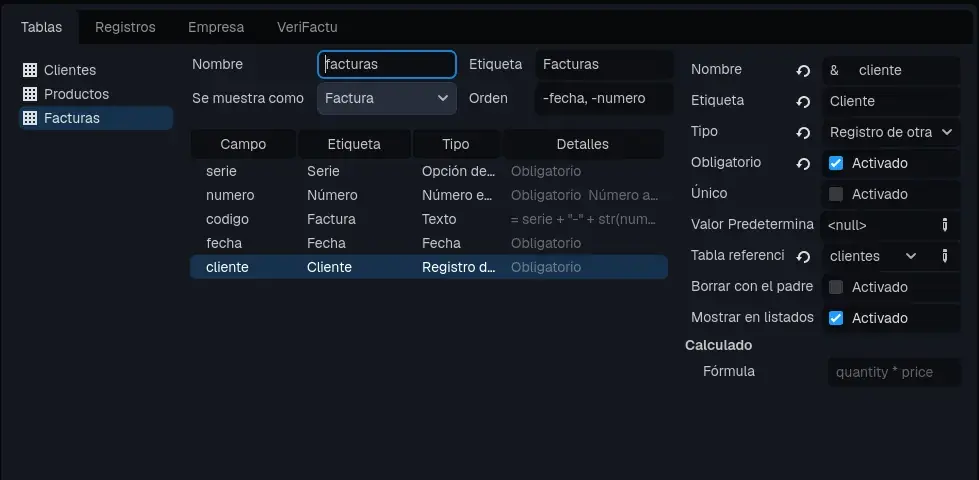Click the Número a... details text
979x480 pixels.
point(623,195)
